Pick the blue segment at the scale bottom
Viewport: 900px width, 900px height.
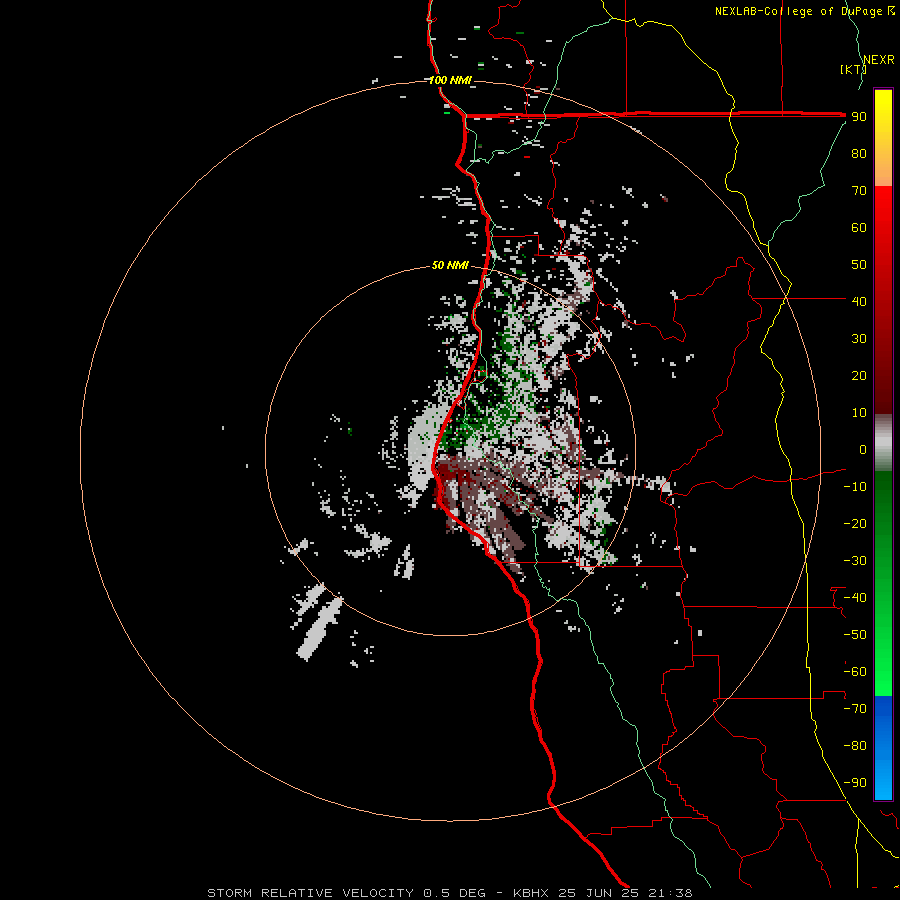tap(883, 748)
